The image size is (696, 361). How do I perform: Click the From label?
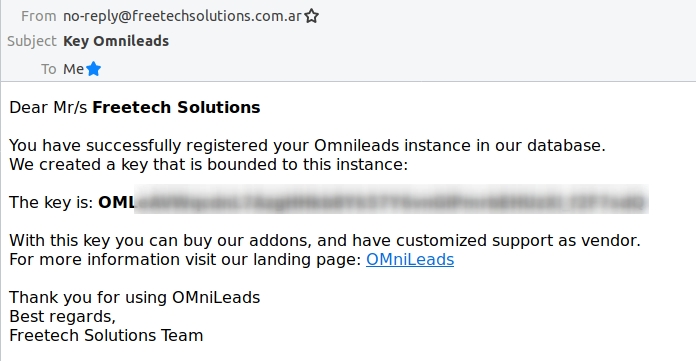click(x=39, y=16)
